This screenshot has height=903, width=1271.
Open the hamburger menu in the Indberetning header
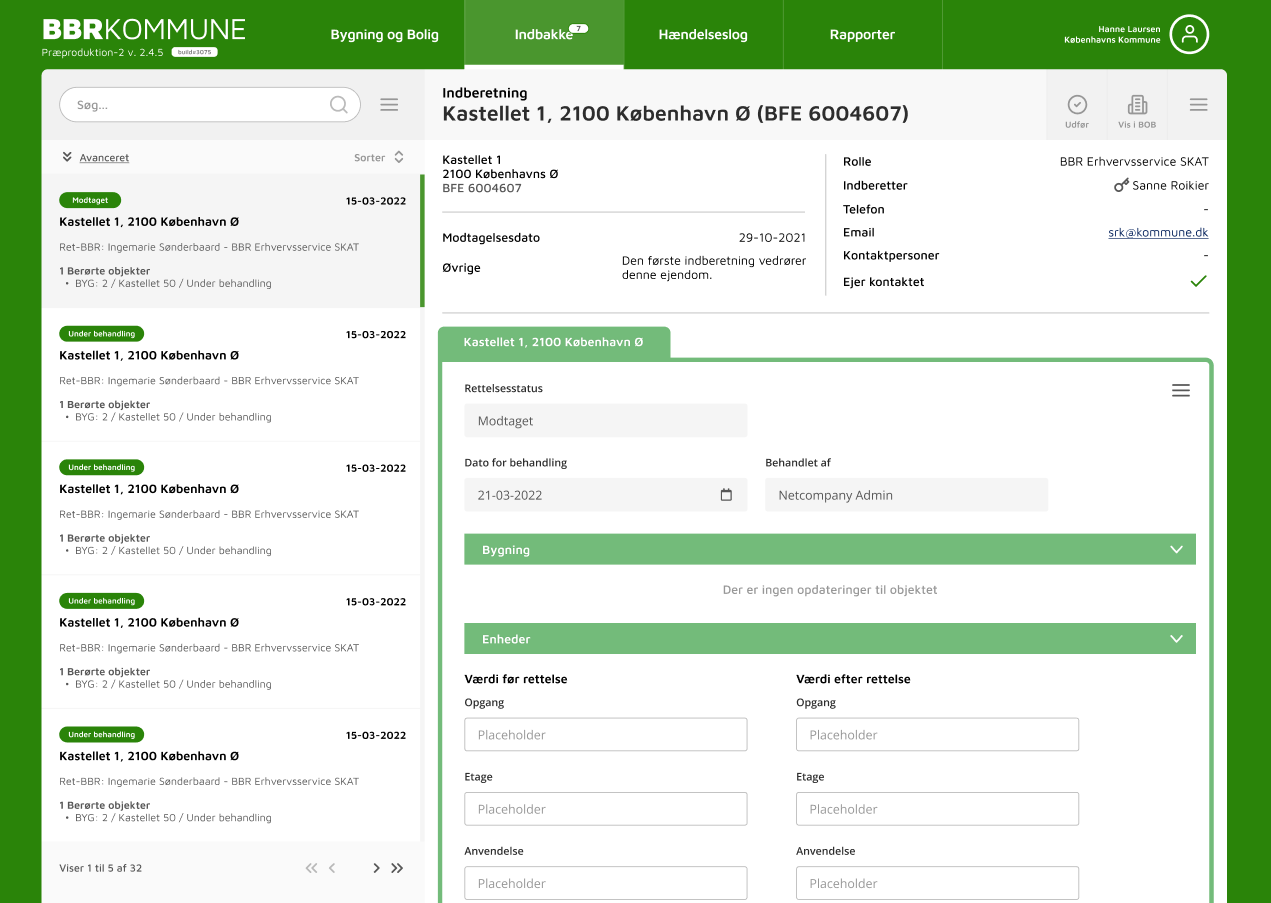click(1198, 105)
